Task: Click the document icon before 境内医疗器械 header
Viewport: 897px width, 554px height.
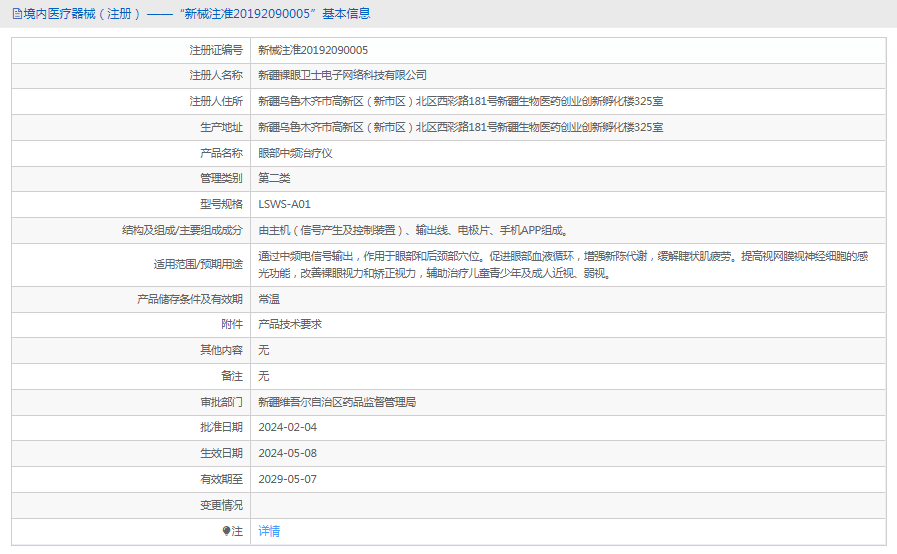Action: pyautogui.click(x=17, y=14)
